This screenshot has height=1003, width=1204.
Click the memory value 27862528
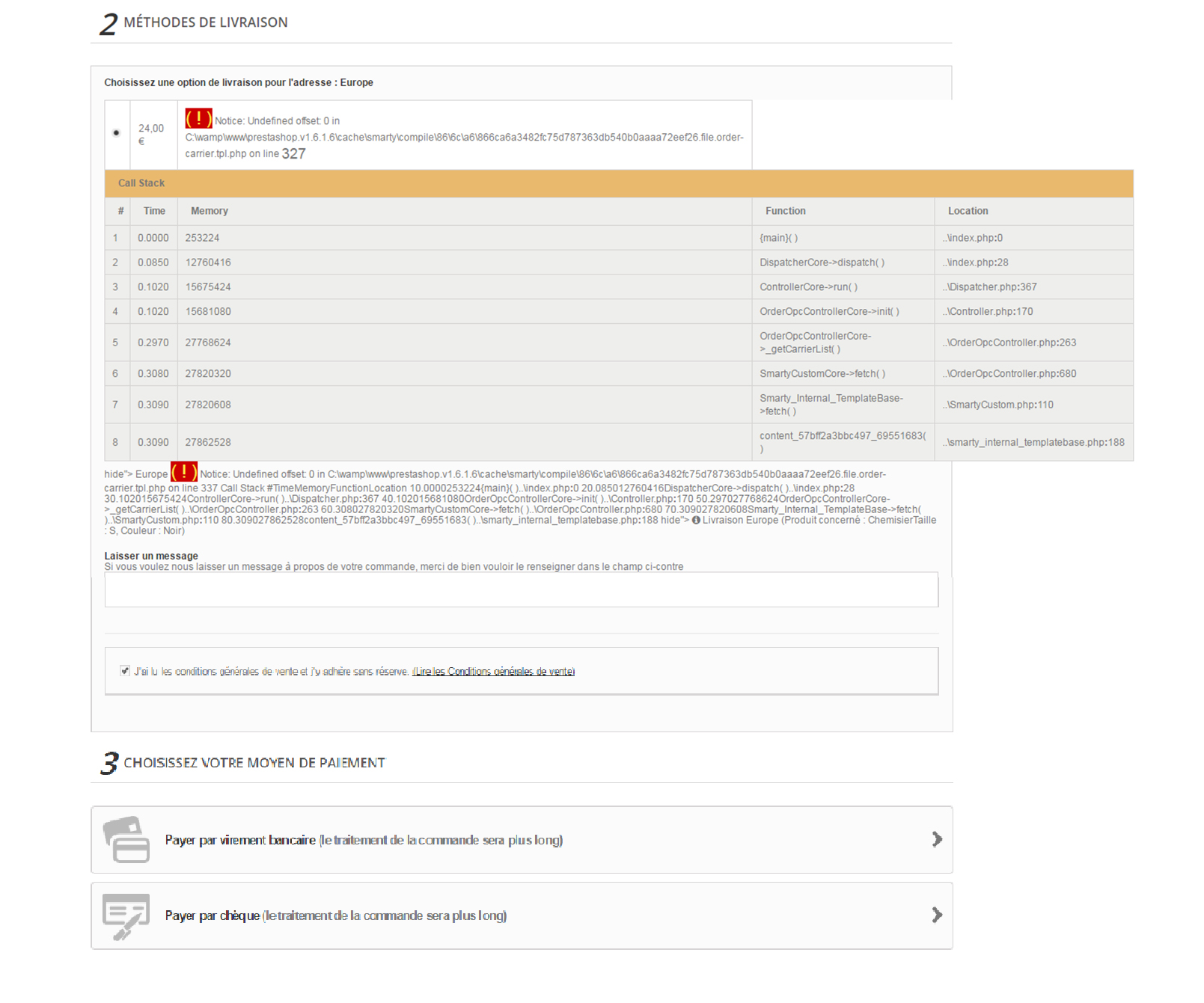point(208,442)
